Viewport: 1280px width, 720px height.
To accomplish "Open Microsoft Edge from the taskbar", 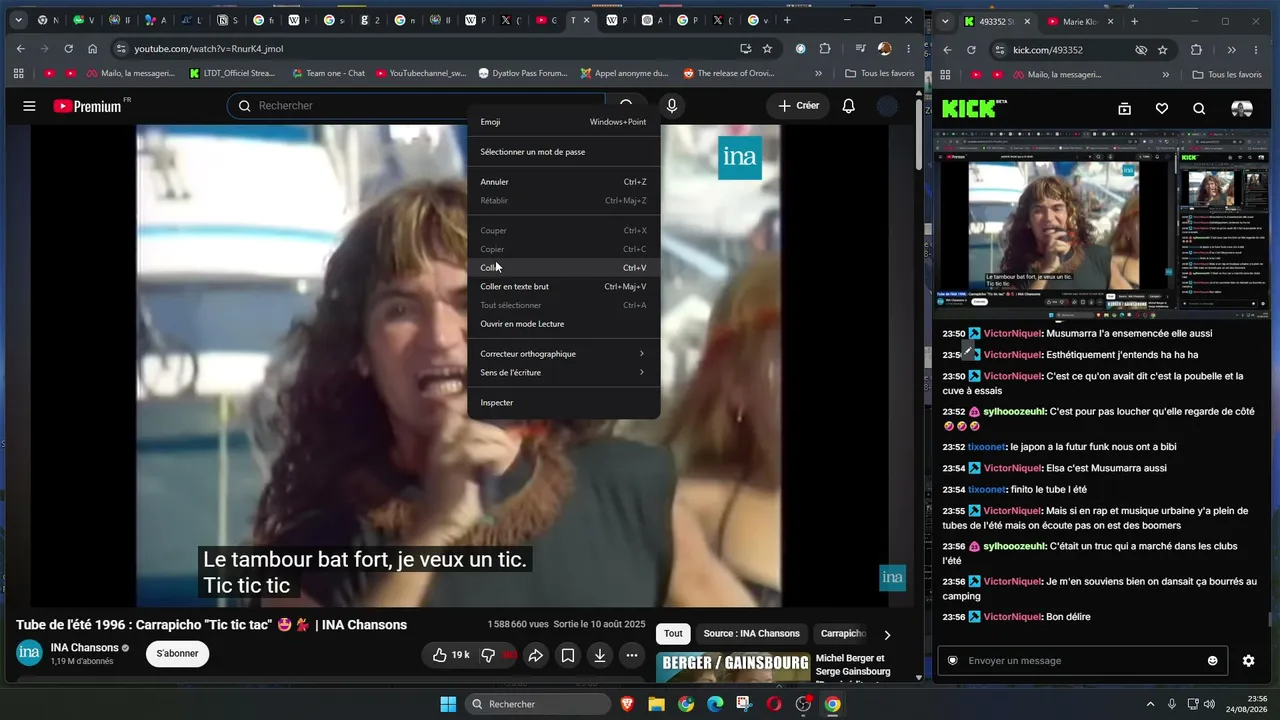I will pos(715,704).
